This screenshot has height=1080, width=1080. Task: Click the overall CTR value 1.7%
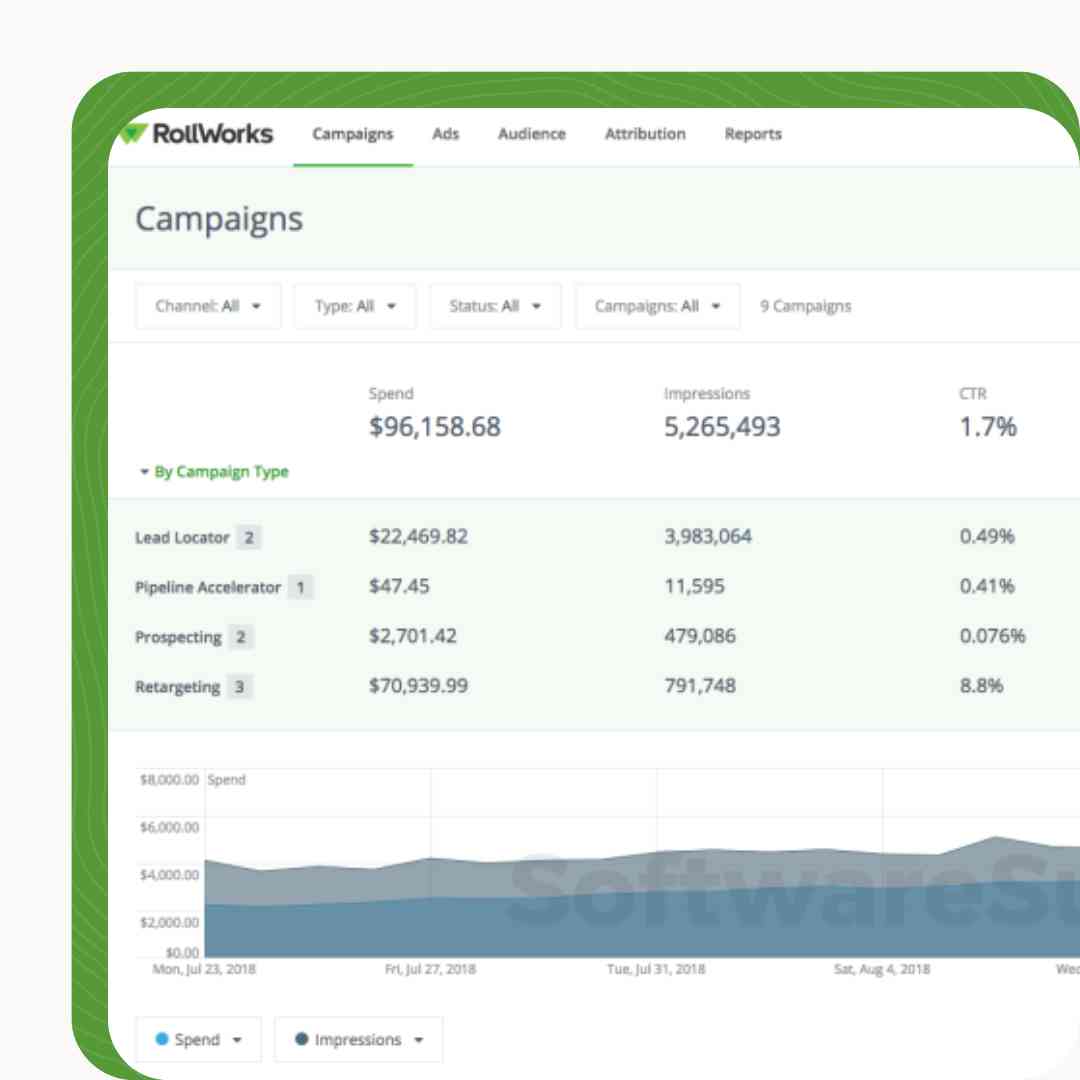click(x=988, y=427)
